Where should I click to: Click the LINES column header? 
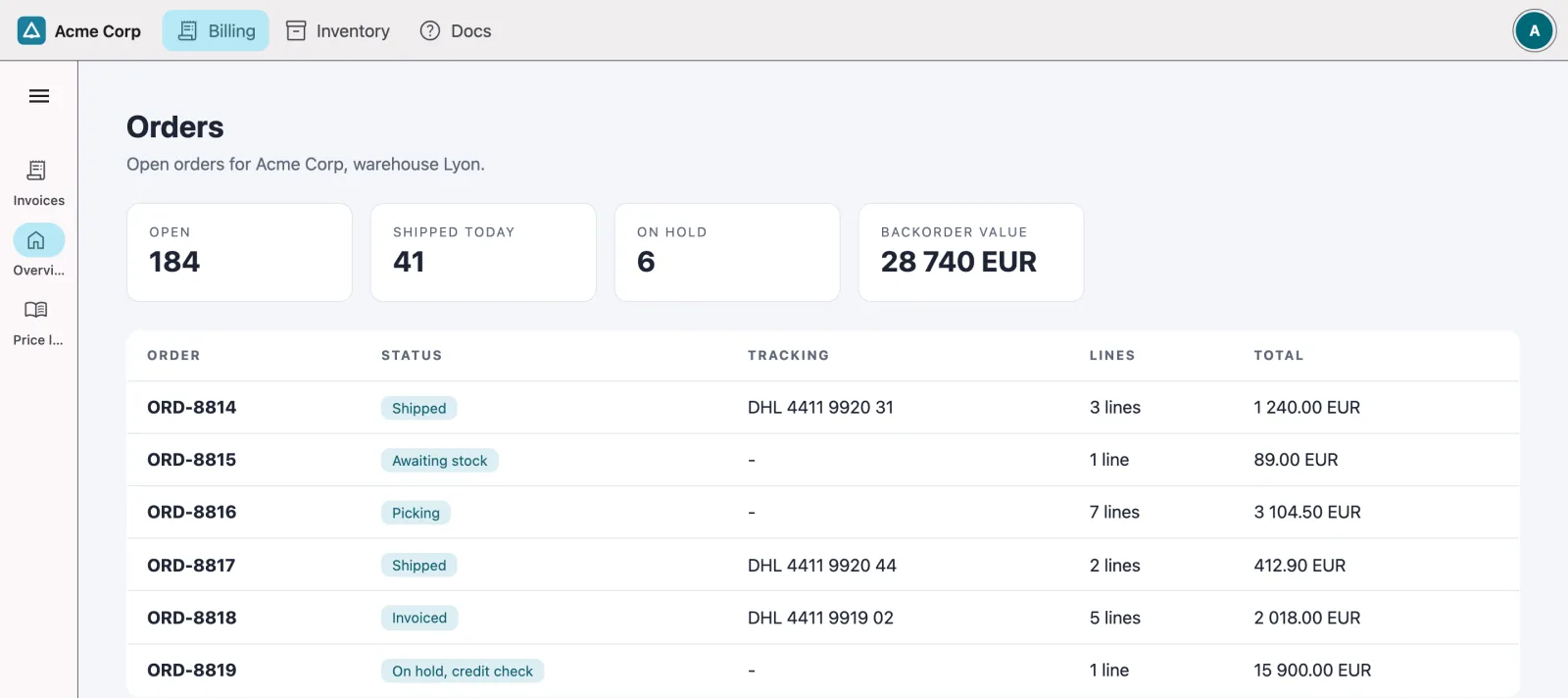tap(1112, 356)
